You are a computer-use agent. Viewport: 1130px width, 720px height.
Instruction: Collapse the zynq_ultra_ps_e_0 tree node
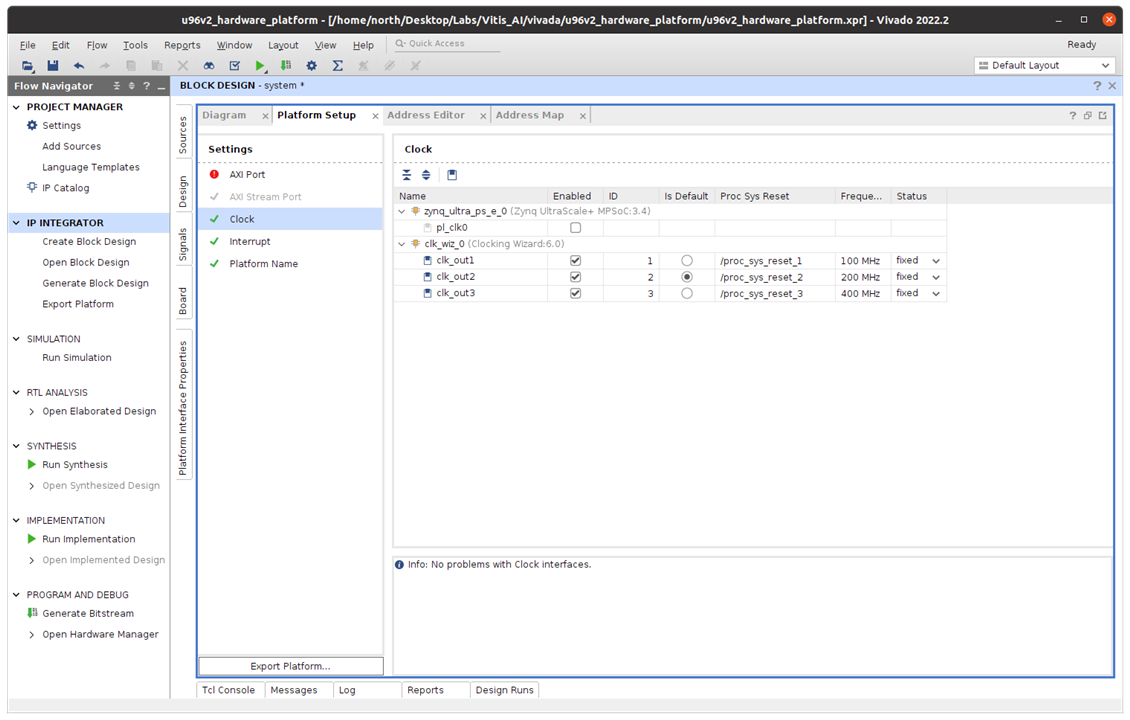tap(402, 211)
